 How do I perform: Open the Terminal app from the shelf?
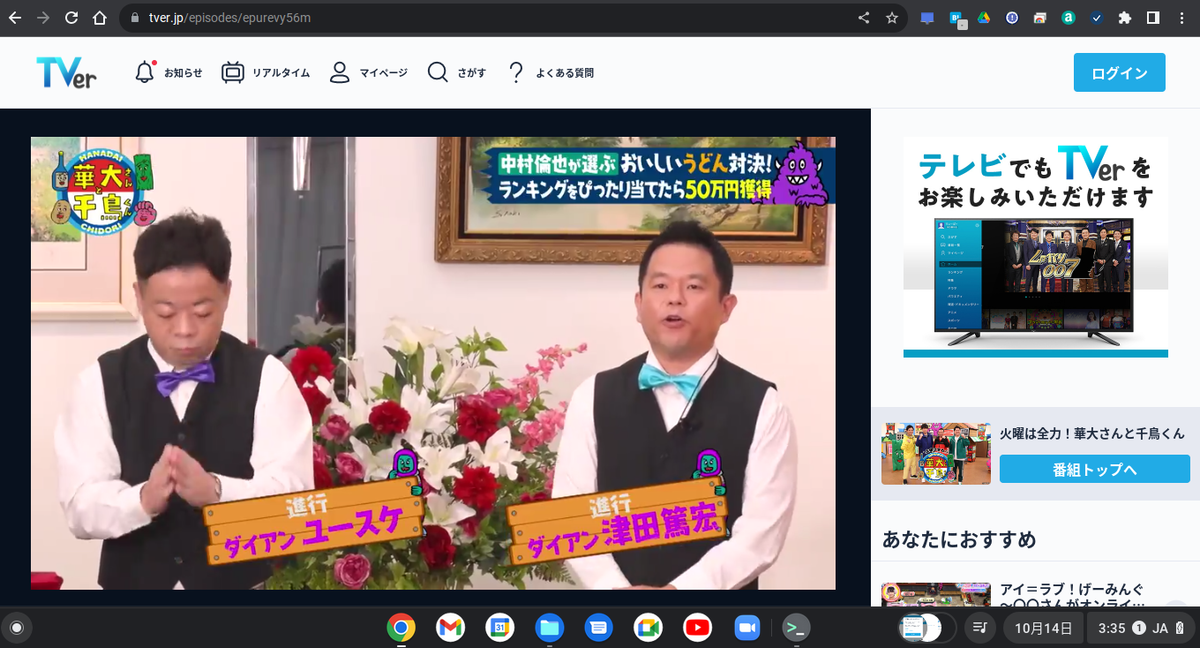click(x=796, y=628)
